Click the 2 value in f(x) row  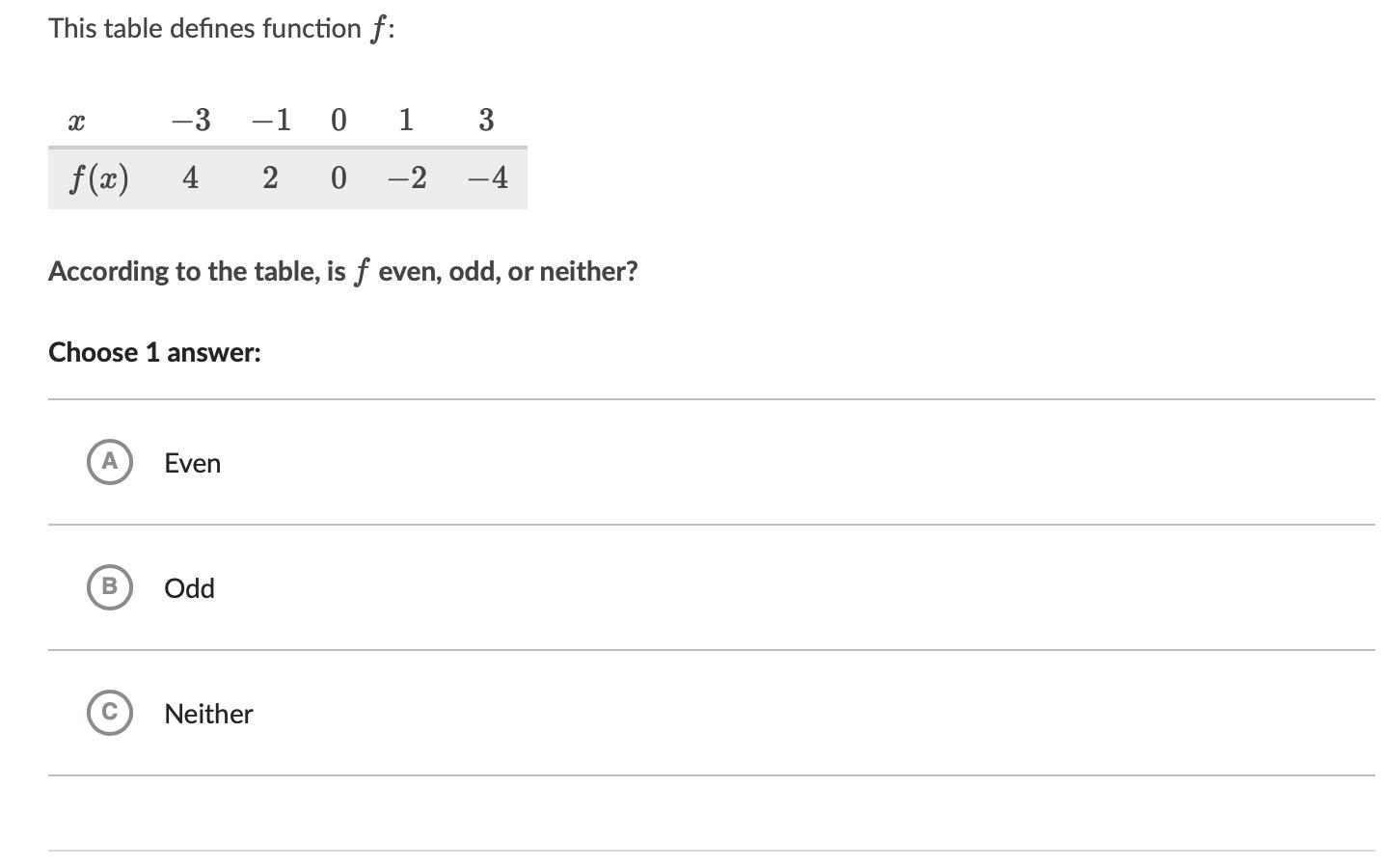pos(270,177)
